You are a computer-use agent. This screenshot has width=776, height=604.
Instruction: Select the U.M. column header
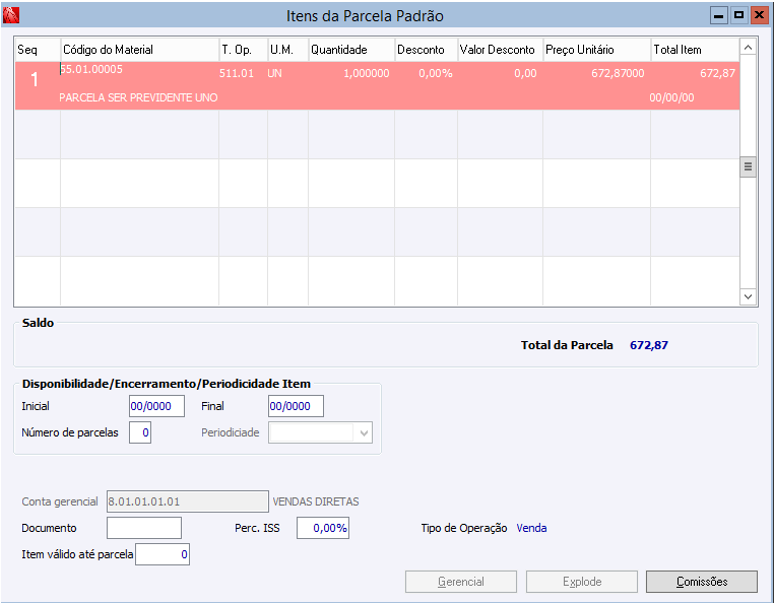point(288,50)
